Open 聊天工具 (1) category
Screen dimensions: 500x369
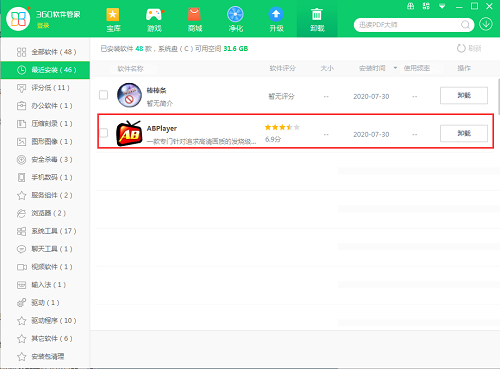click(45, 249)
